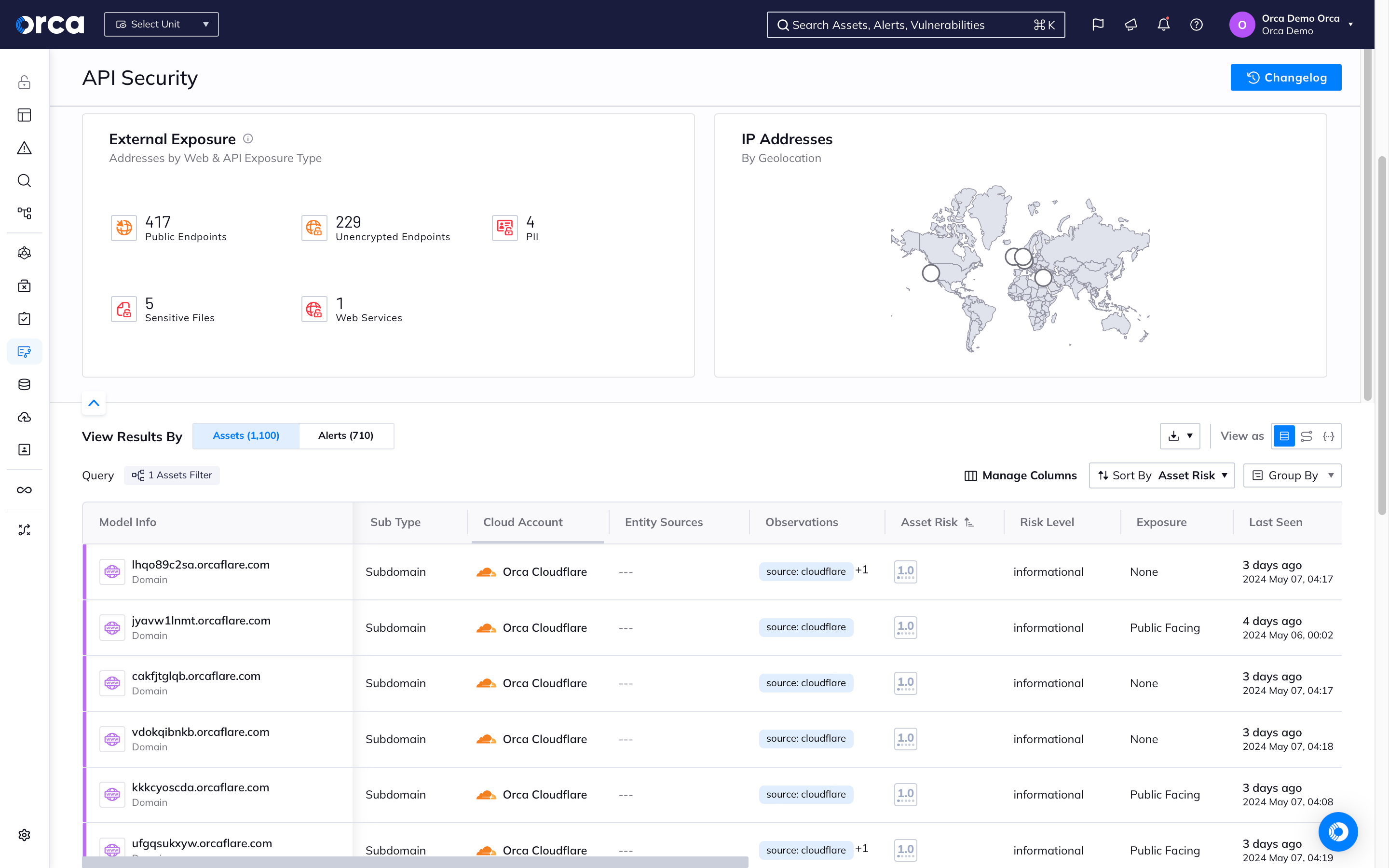
Task: Open the vulnerabilities box icon in the sidebar
Action: pos(24,286)
